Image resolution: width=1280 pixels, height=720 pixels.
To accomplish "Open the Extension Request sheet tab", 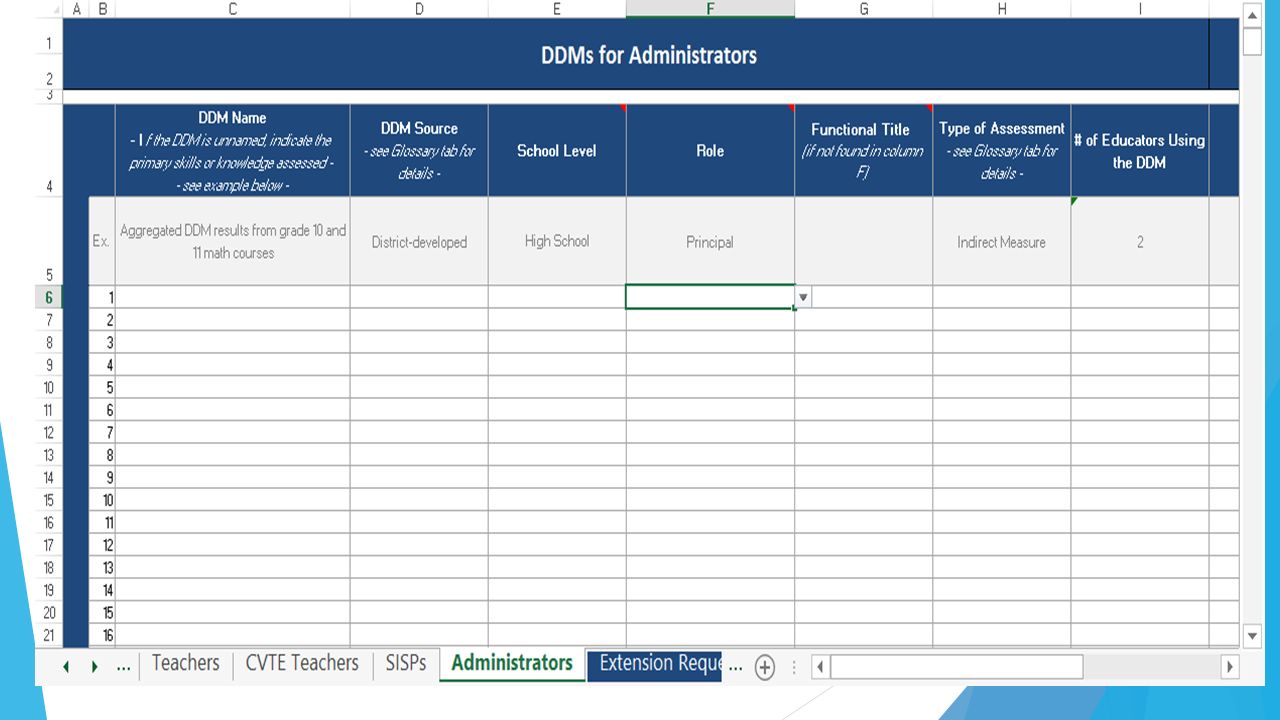I will (655, 663).
